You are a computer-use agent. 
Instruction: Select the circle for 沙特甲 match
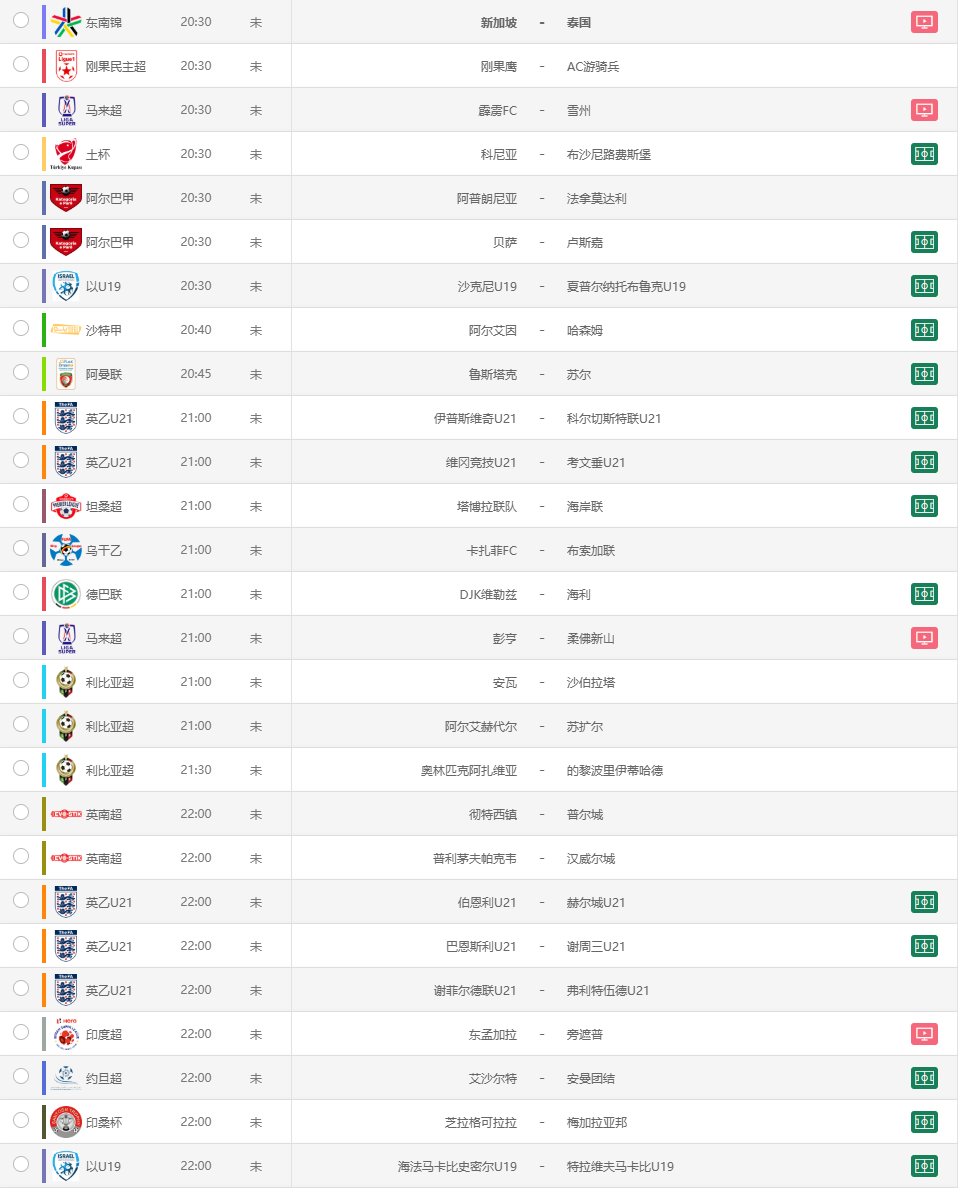pos(21,328)
